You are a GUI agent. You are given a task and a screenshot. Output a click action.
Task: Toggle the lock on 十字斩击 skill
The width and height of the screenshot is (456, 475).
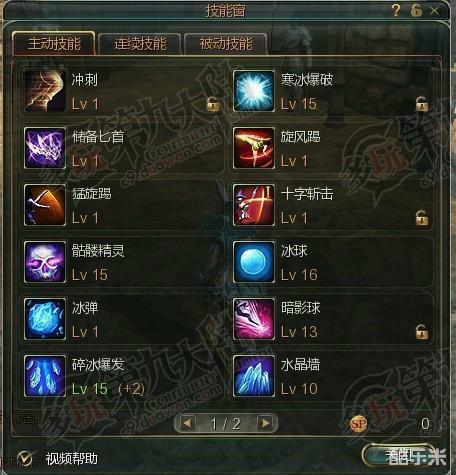[x=422, y=218]
